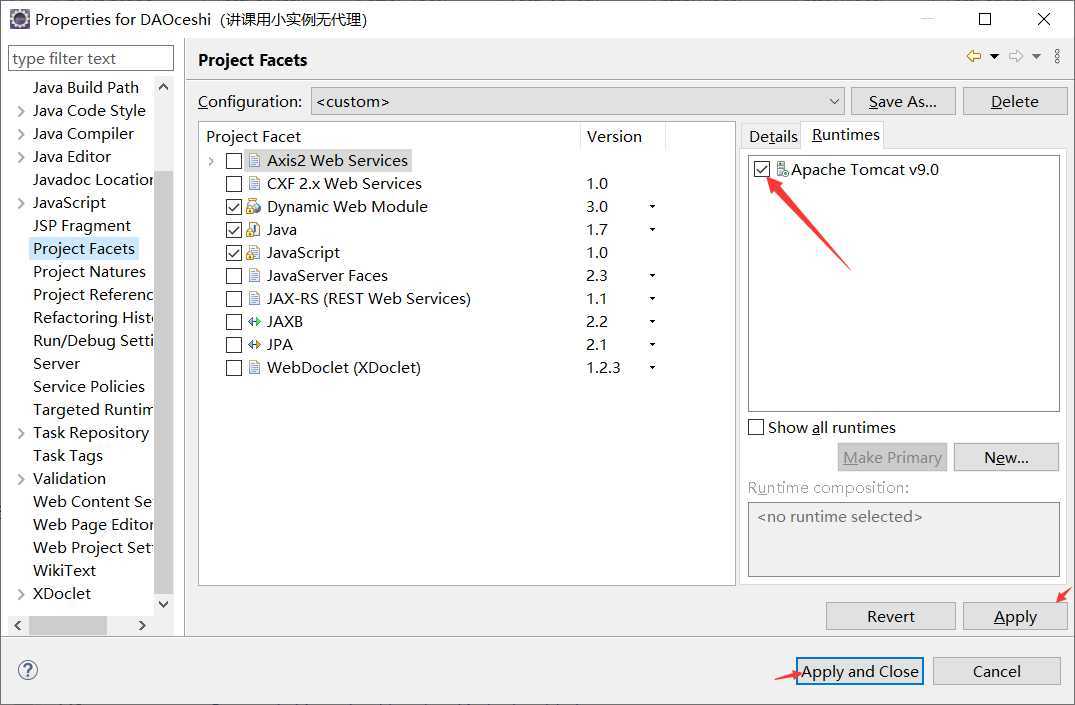The width and height of the screenshot is (1075, 705).
Task: Click the Java facet icon
Action: point(254,230)
